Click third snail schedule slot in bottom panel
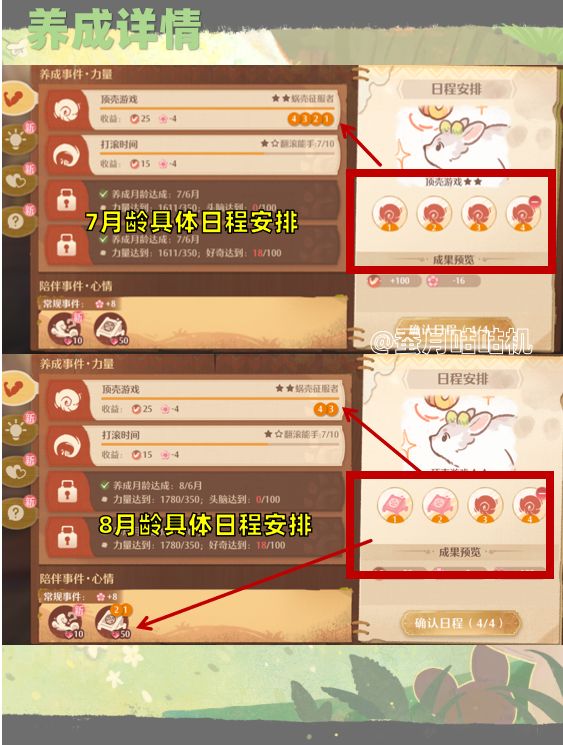 tap(484, 505)
